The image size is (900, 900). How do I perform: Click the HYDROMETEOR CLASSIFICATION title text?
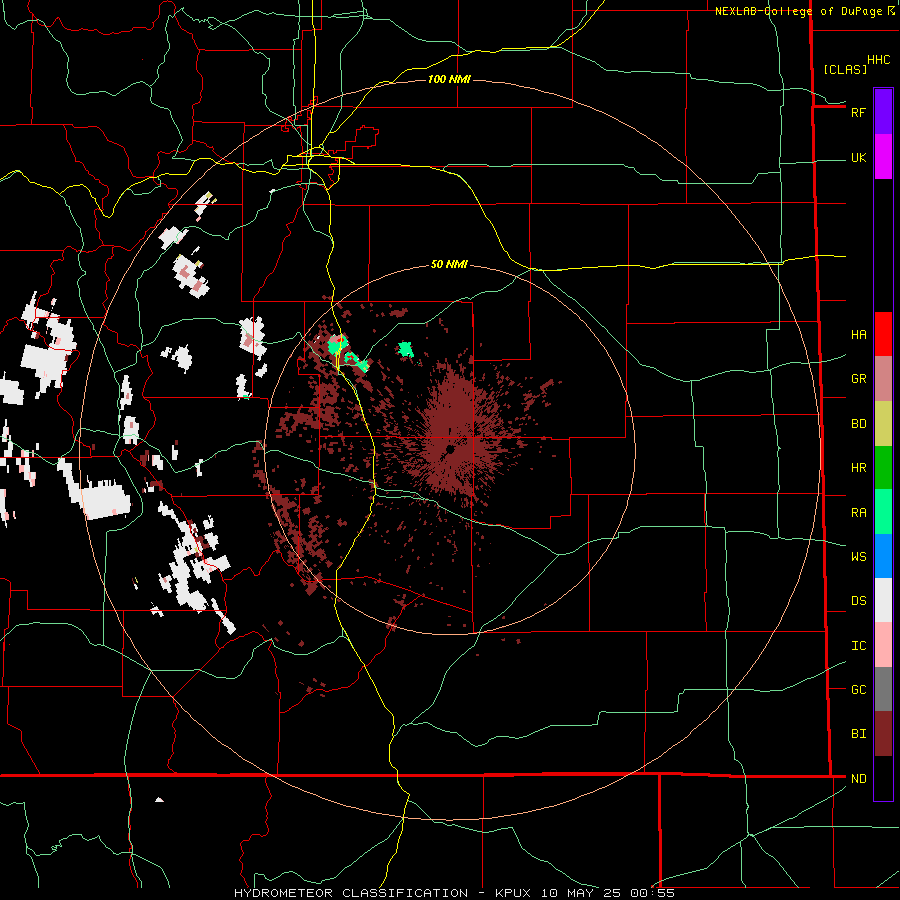pyautogui.click(x=351, y=893)
